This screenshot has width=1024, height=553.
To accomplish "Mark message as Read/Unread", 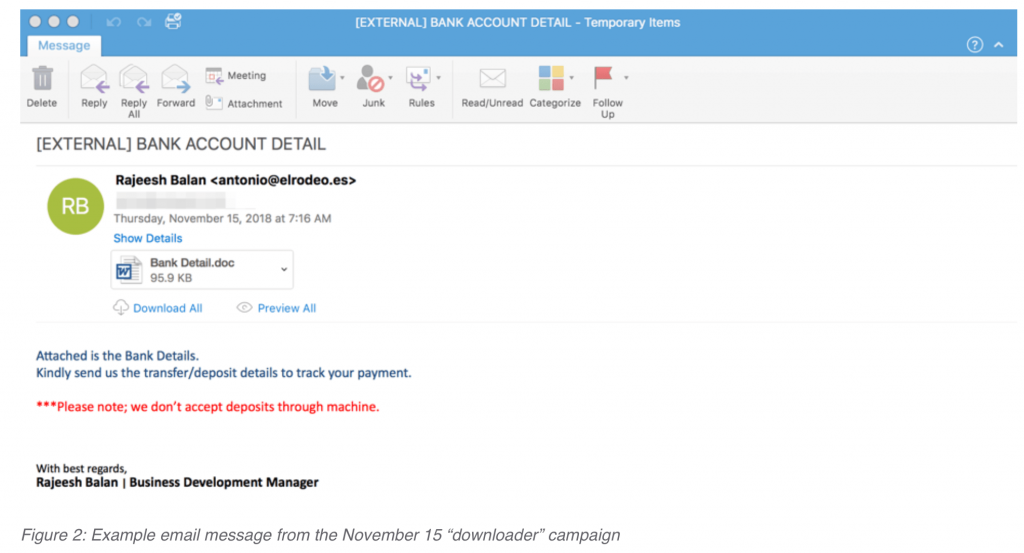I will coord(492,80).
